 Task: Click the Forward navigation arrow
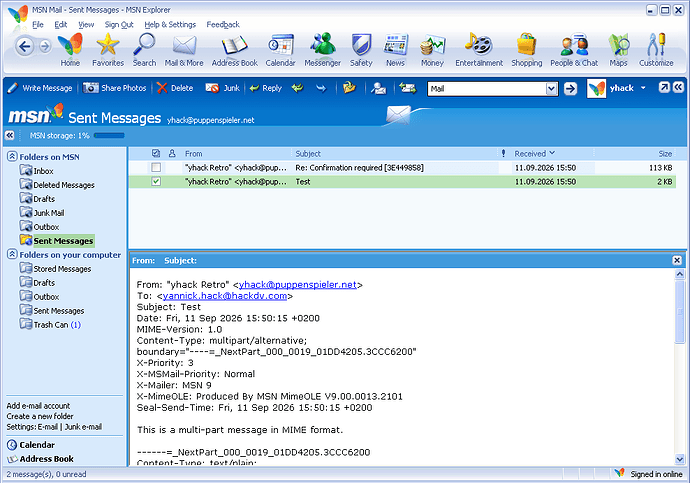click(x=45, y=46)
